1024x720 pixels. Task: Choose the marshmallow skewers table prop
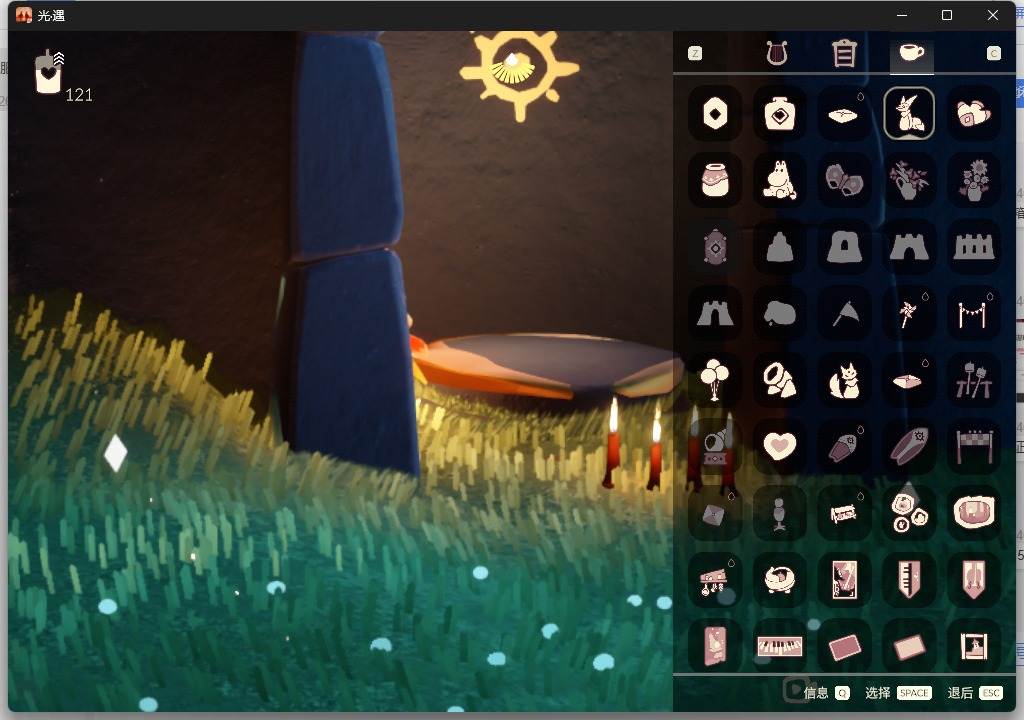click(974, 380)
